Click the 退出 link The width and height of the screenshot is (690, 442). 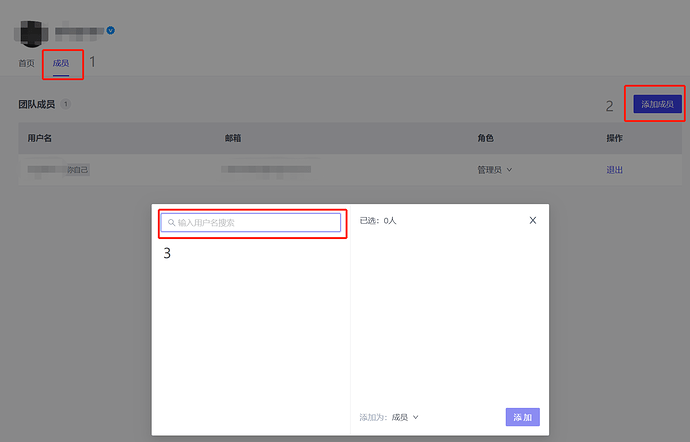[x=614, y=170]
